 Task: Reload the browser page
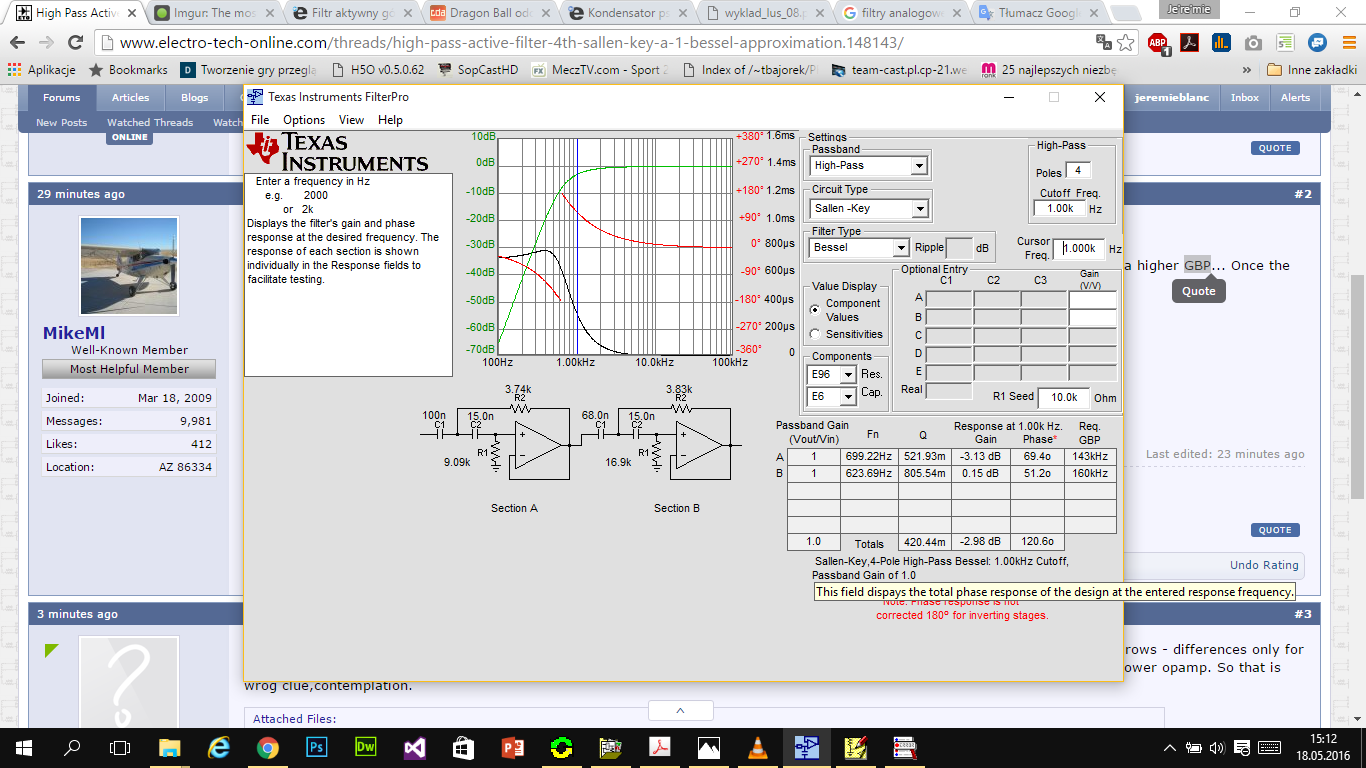75,43
